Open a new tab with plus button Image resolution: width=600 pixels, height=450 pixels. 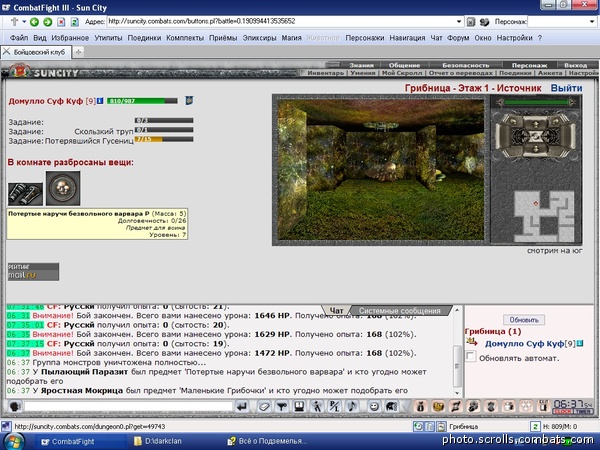coord(78,52)
